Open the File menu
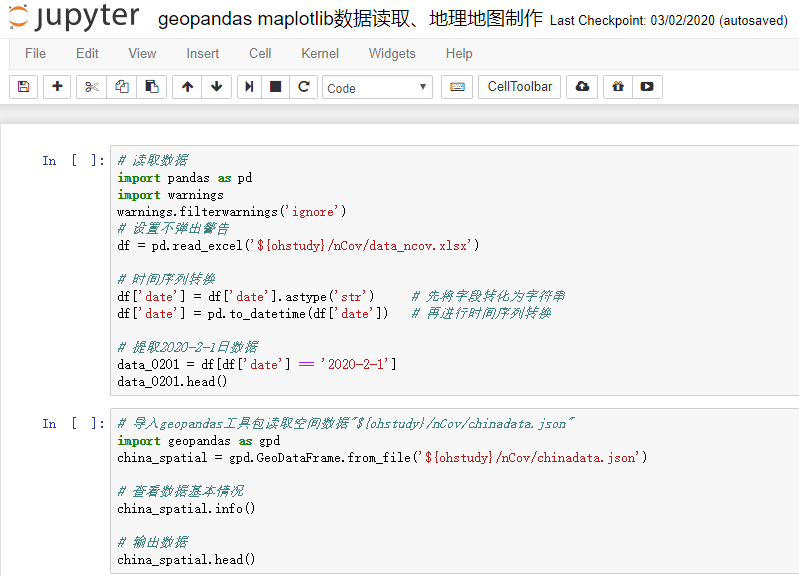 point(35,54)
